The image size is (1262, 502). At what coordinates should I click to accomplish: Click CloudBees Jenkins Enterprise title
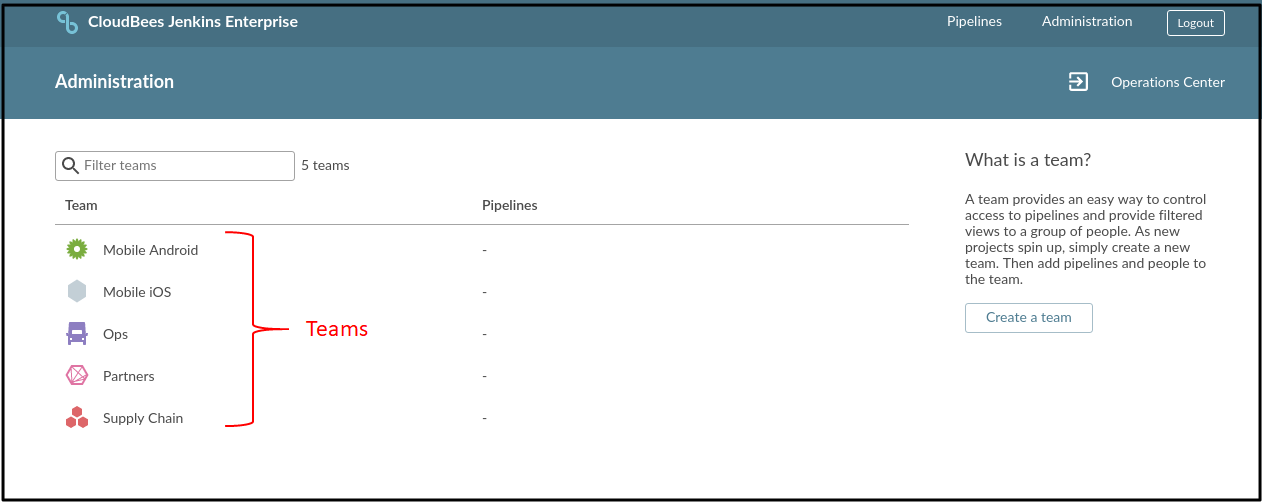(193, 22)
